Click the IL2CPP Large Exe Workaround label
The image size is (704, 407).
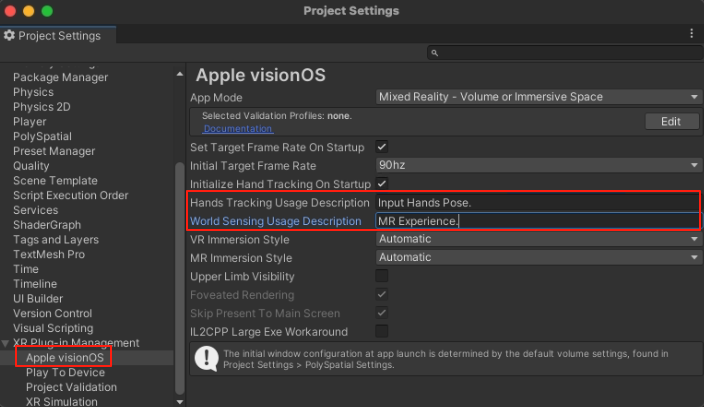click(x=269, y=332)
